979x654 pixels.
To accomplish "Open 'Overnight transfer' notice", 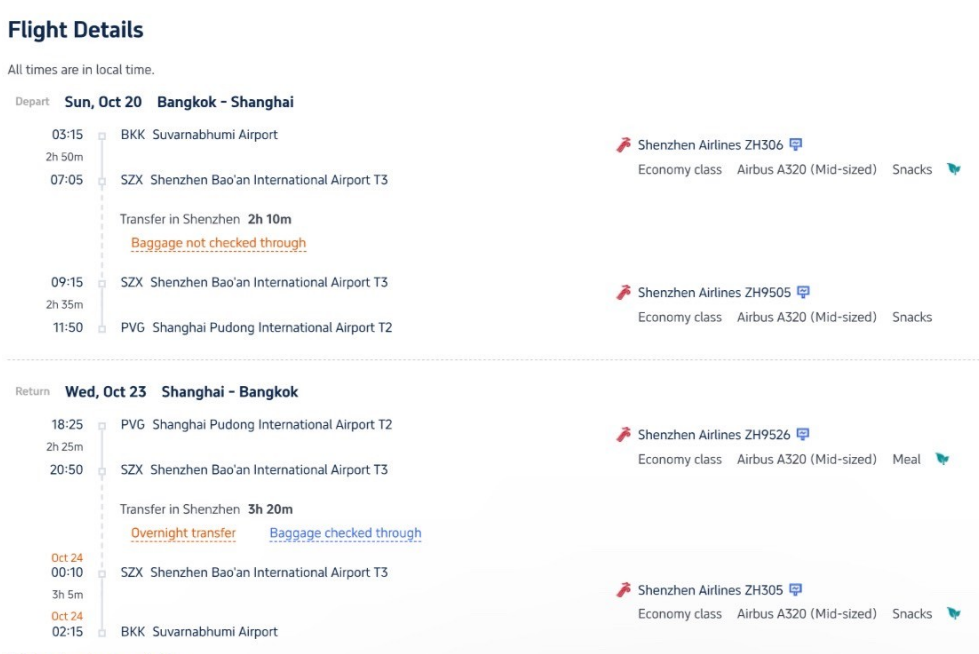I will coord(183,533).
